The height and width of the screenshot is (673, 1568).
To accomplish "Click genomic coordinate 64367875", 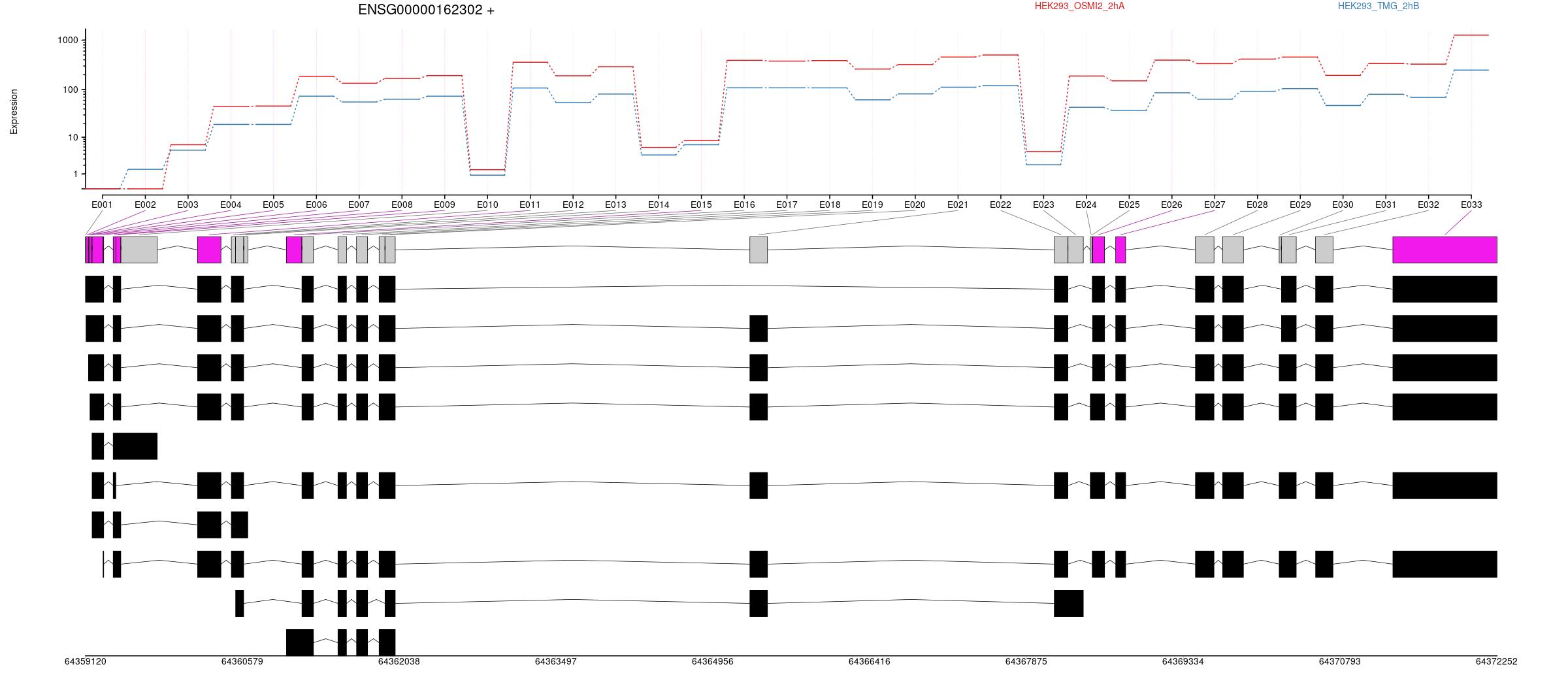I will tap(1026, 661).
